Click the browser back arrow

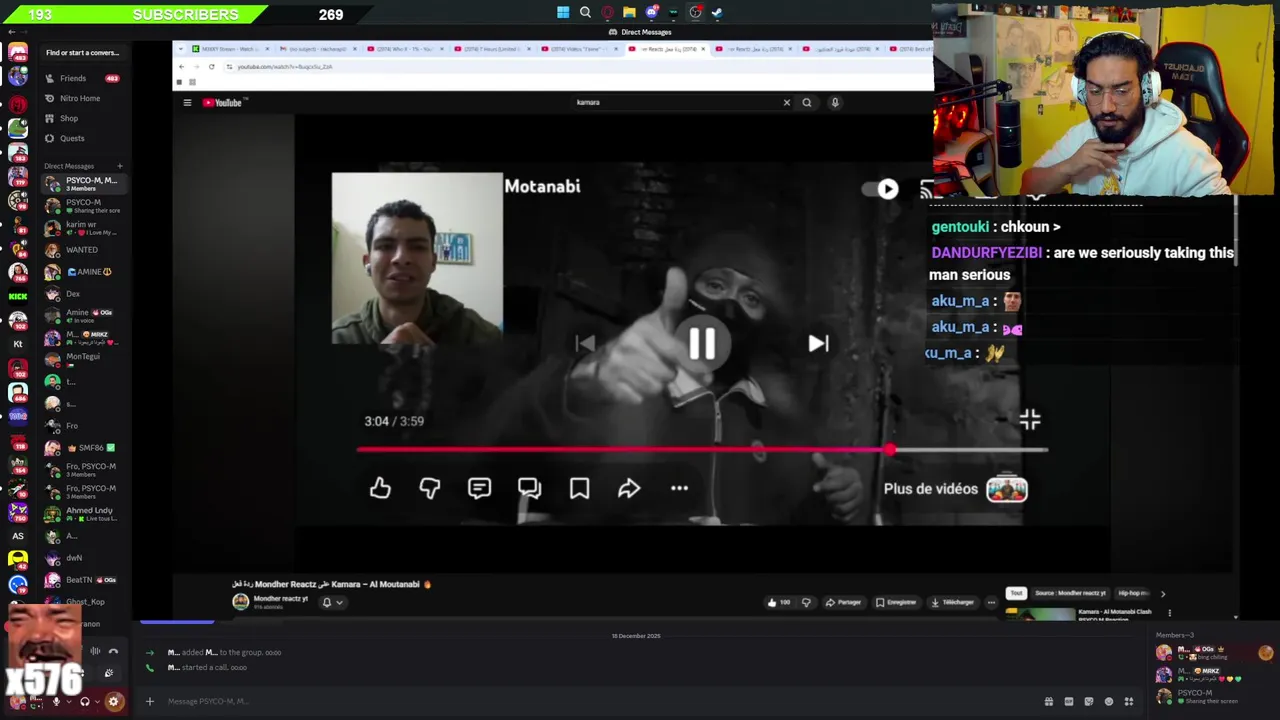tap(181, 66)
